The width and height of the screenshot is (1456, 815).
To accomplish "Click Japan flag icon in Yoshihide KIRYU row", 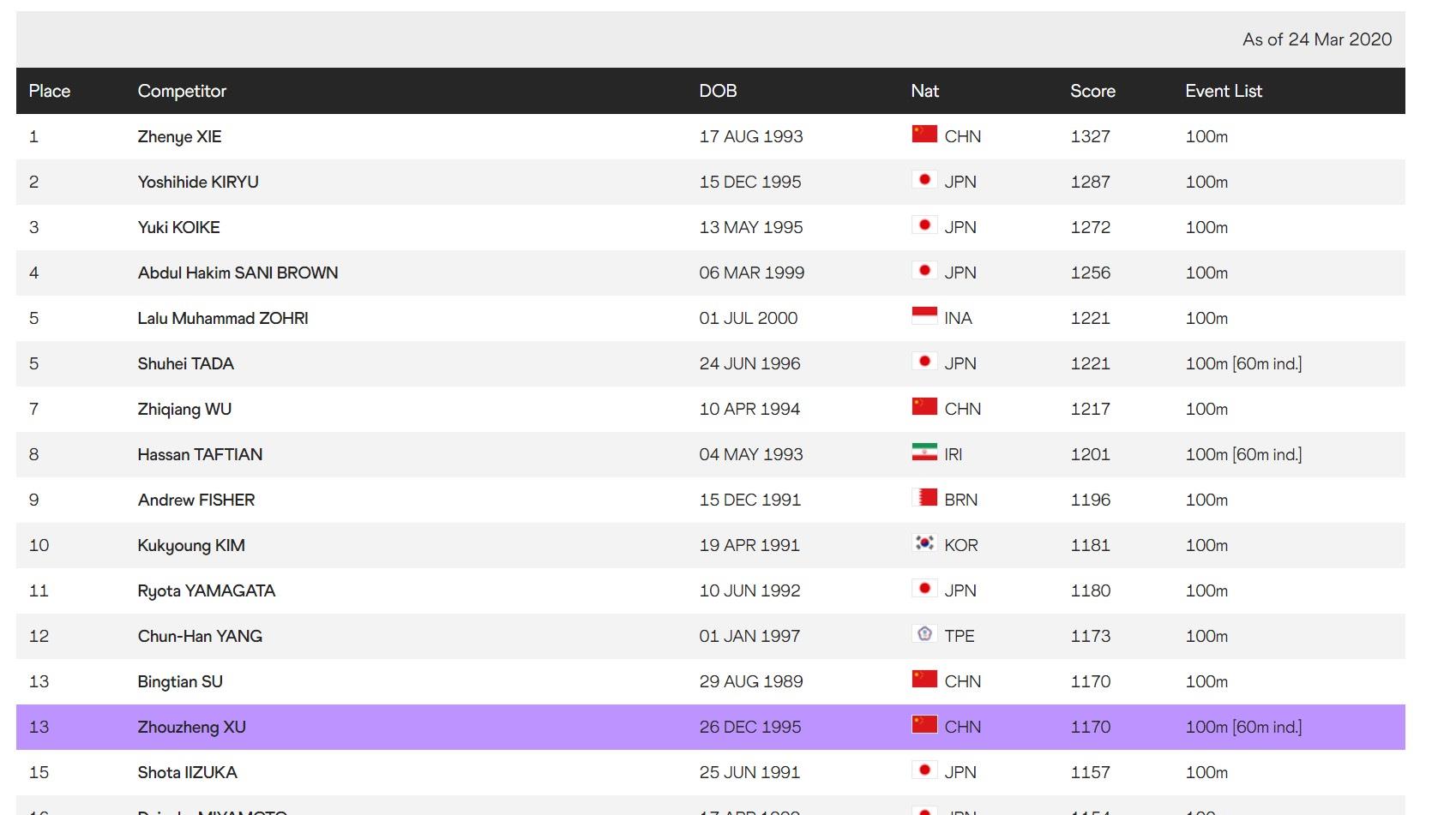I will click(x=924, y=180).
